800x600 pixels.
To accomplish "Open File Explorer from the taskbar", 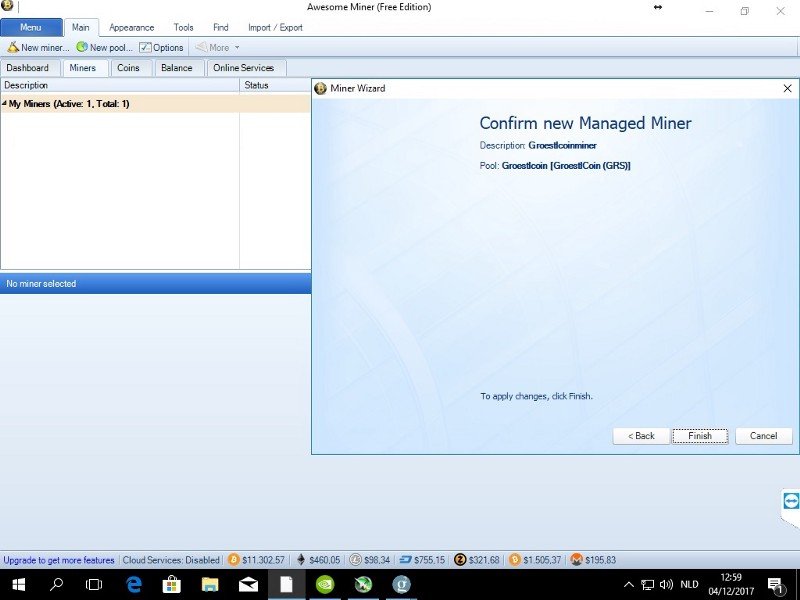I will click(210, 584).
